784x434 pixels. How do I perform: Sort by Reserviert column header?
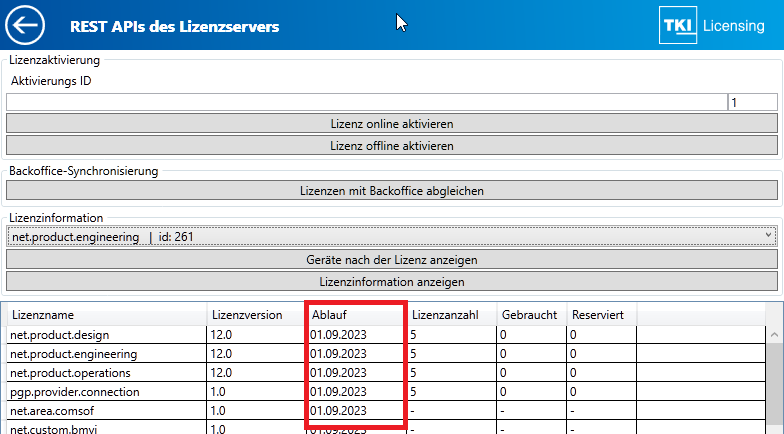602,315
